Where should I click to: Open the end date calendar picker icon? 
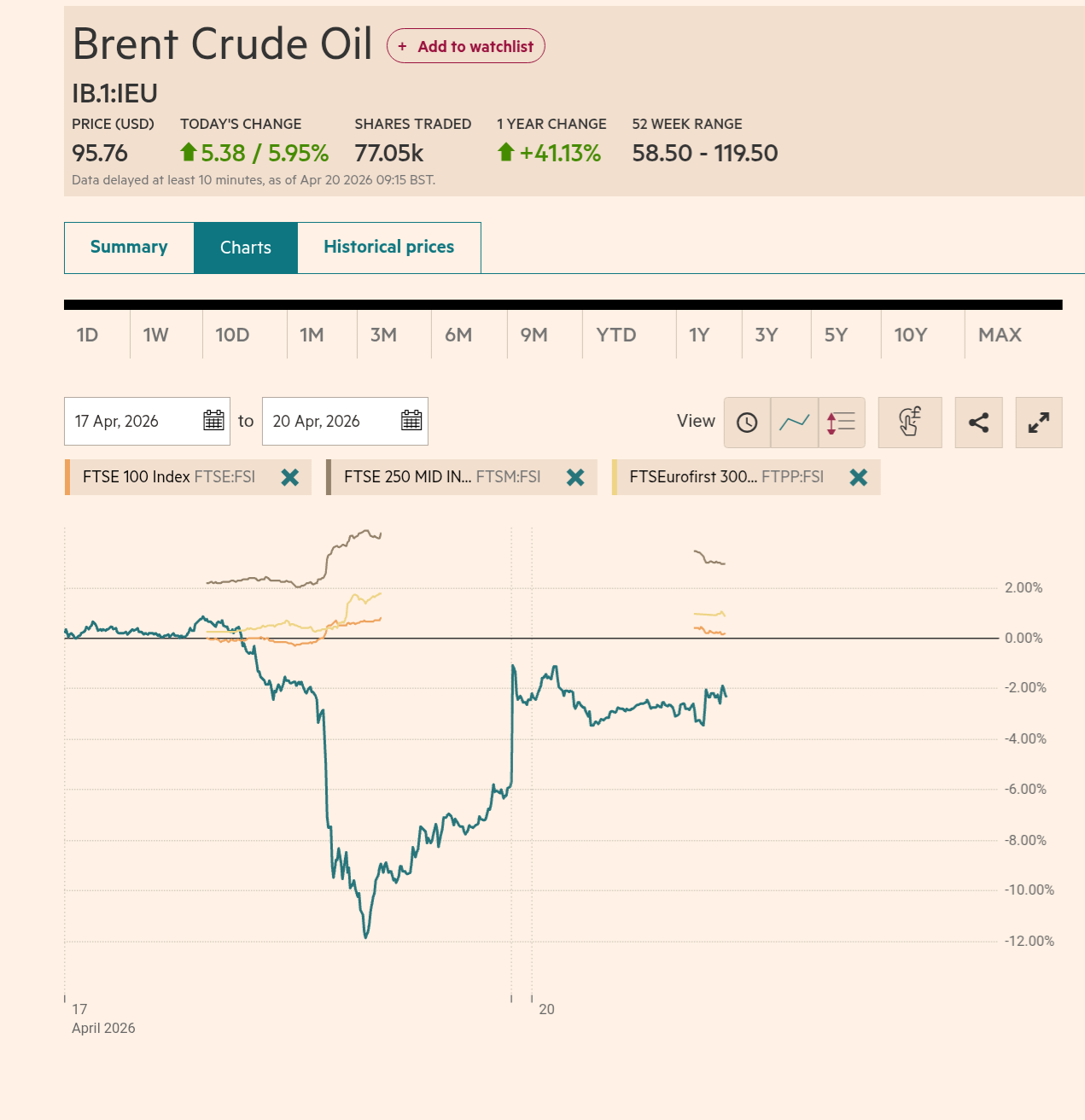(x=411, y=421)
